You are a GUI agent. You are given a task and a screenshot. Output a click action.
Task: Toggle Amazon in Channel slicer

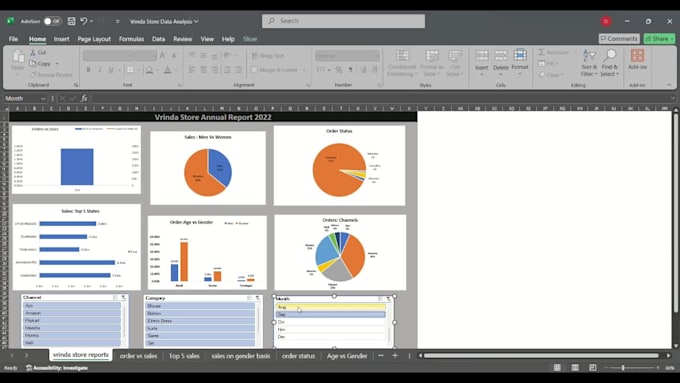[x=72, y=313]
